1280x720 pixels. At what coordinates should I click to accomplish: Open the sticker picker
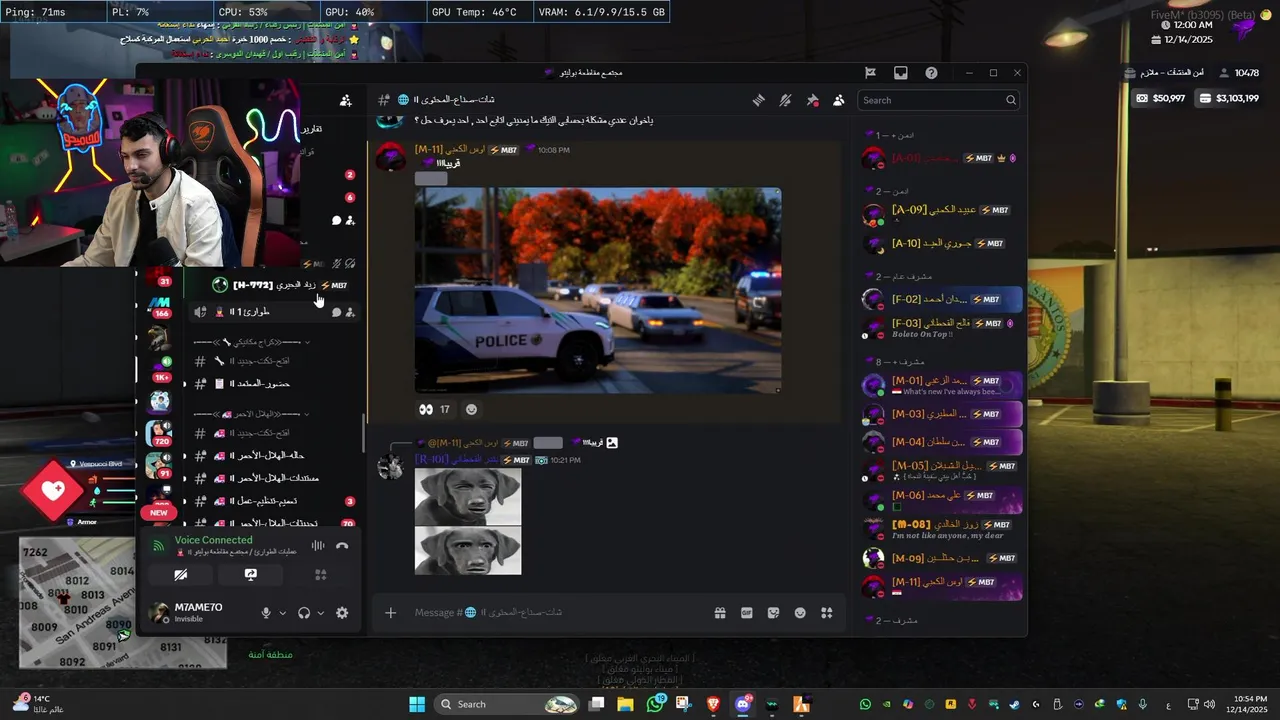pos(773,613)
